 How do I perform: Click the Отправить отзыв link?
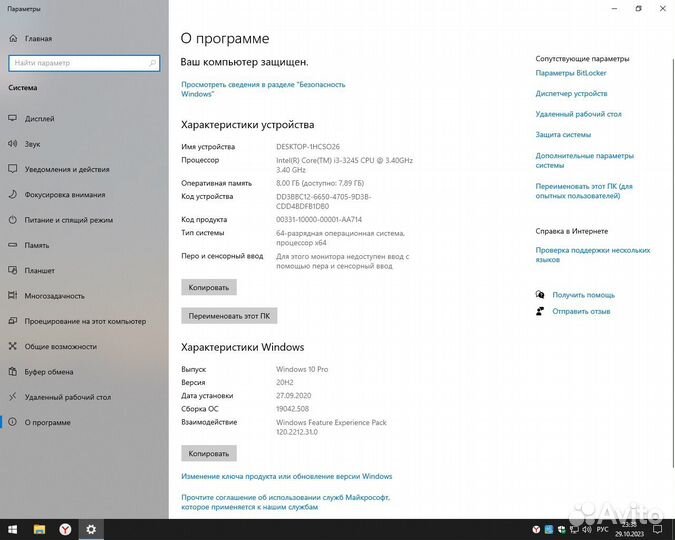pyautogui.click(x=581, y=311)
